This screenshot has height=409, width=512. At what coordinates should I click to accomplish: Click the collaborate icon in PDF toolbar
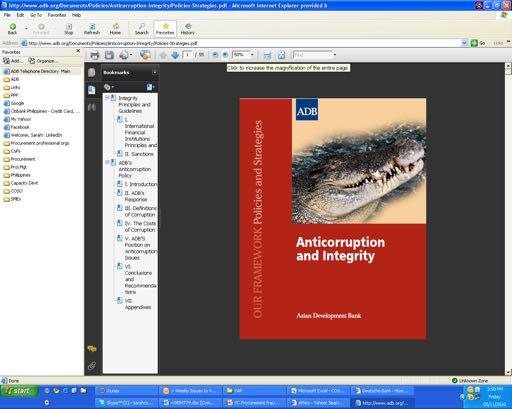click(145, 55)
